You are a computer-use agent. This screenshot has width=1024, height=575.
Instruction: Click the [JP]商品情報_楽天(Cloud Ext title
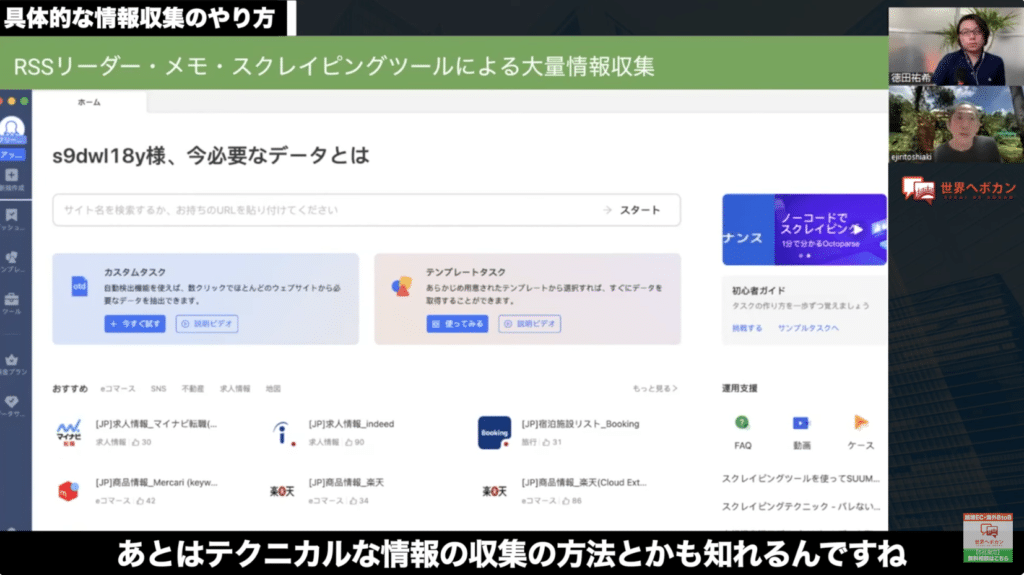click(584, 483)
